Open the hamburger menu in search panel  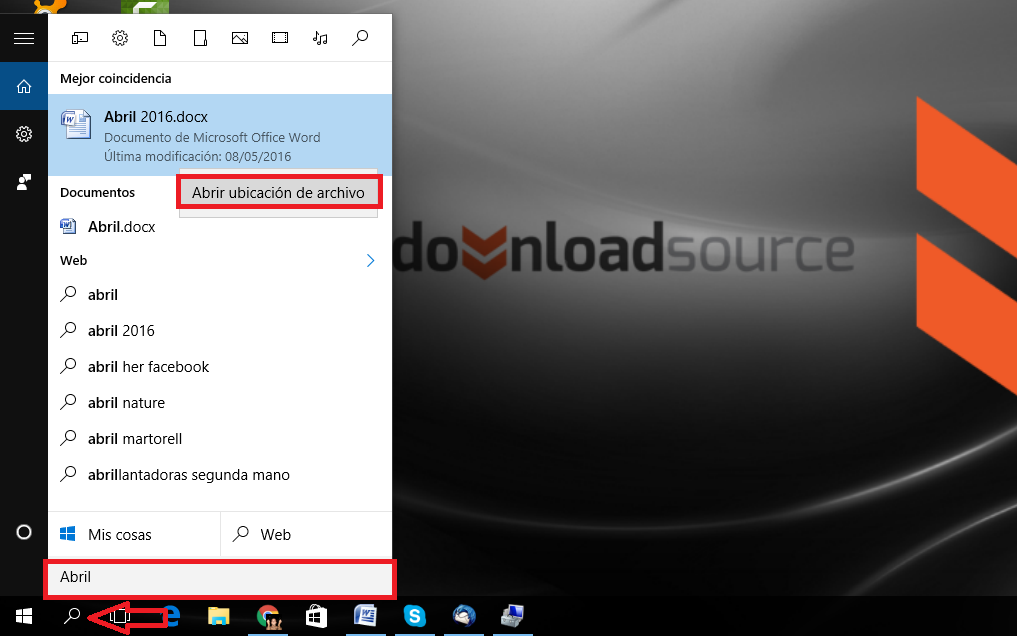click(24, 38)
